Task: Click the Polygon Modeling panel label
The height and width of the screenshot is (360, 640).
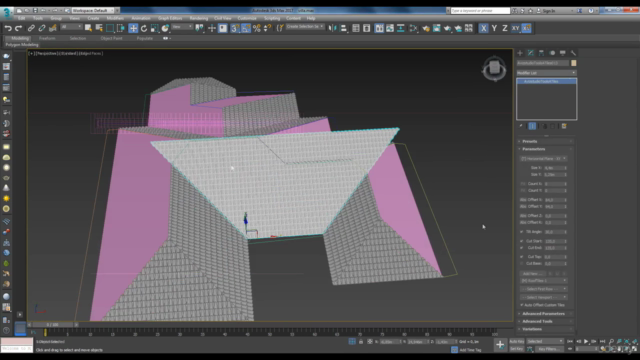Action: tap(22, 44)
